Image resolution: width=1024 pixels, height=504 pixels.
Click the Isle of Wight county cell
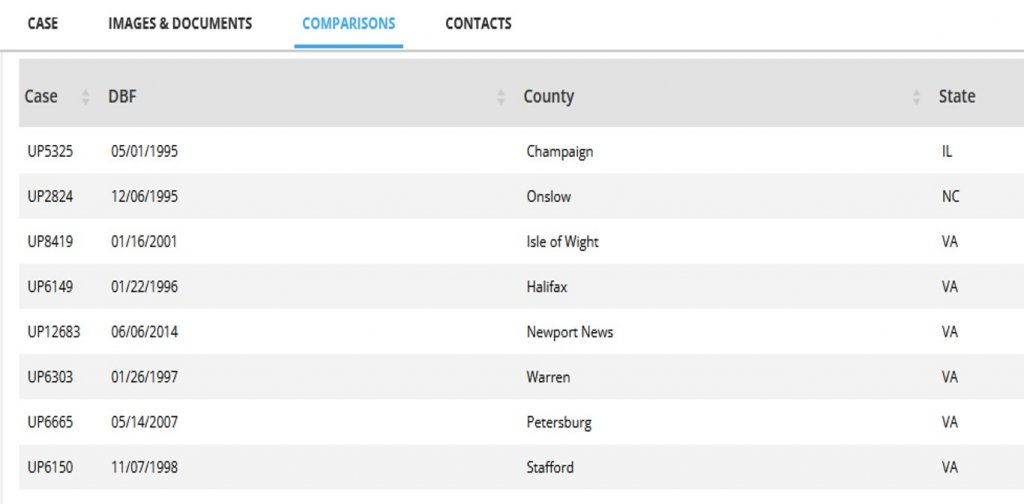pyautogui.click(x=562, y=242)
